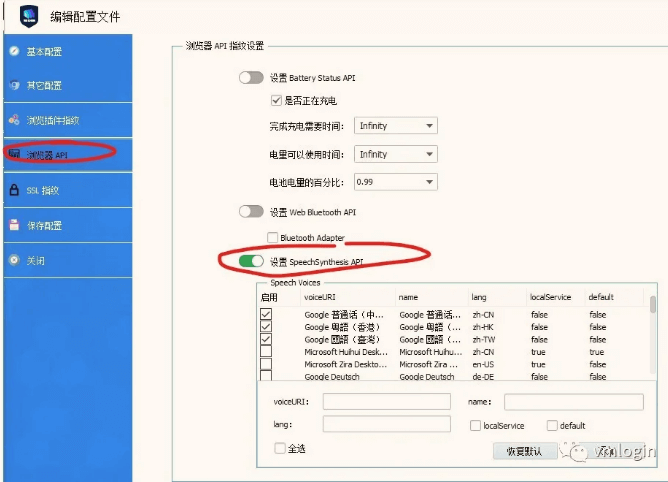
Task: Click the de-DE lang cell
Action: (483, 377)
